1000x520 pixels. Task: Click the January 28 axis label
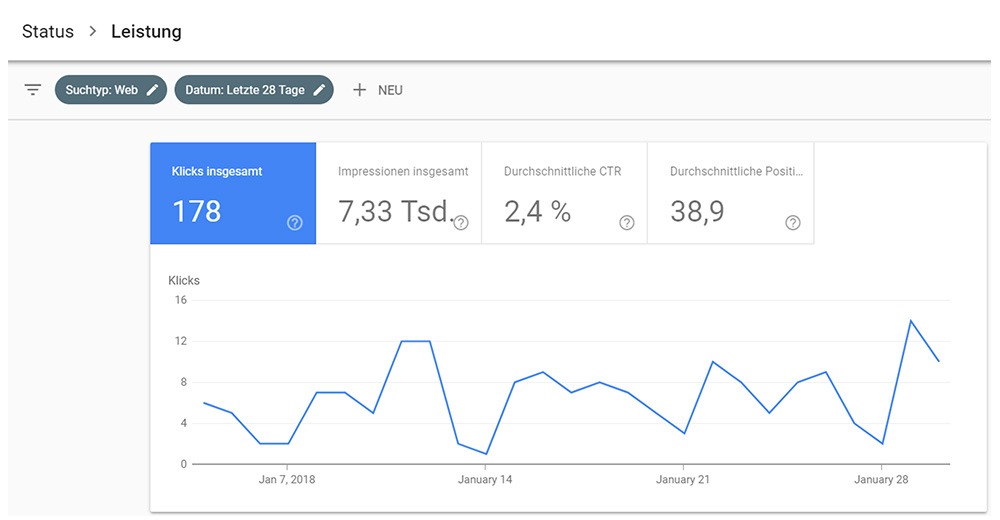click(881, 479)
